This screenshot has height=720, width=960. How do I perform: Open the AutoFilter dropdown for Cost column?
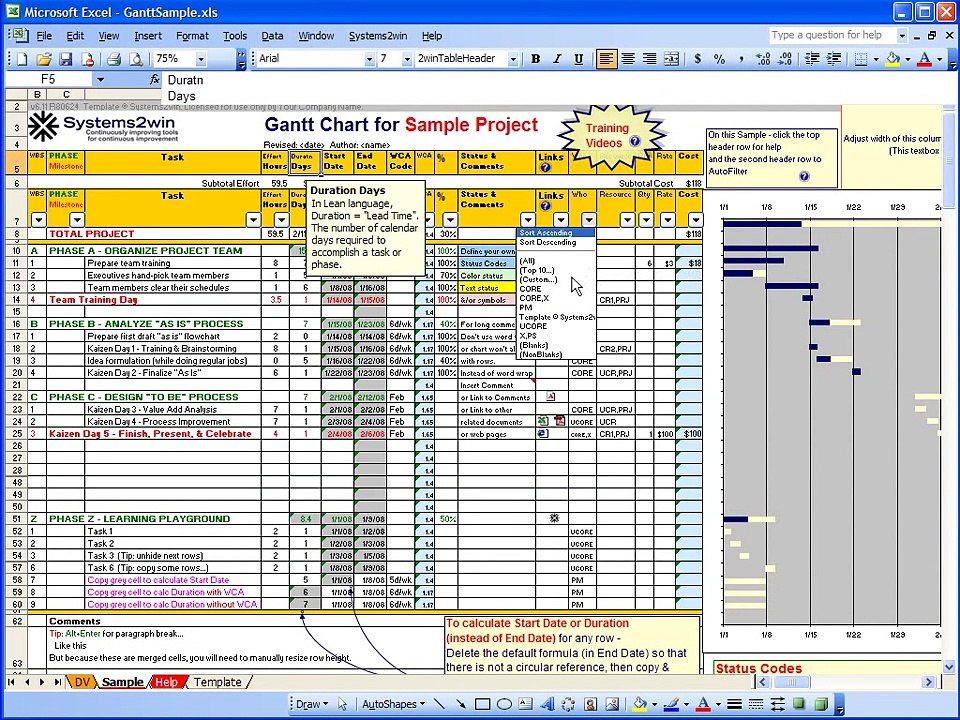[696, 219]
